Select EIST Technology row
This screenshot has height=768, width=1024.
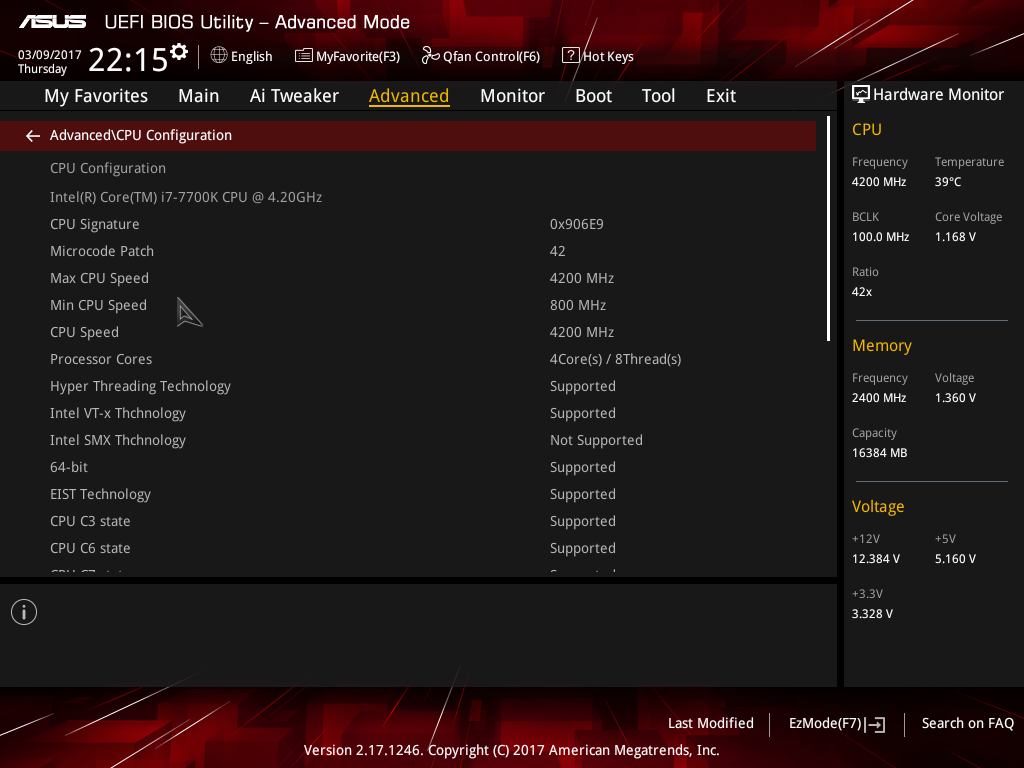point(408,495)
